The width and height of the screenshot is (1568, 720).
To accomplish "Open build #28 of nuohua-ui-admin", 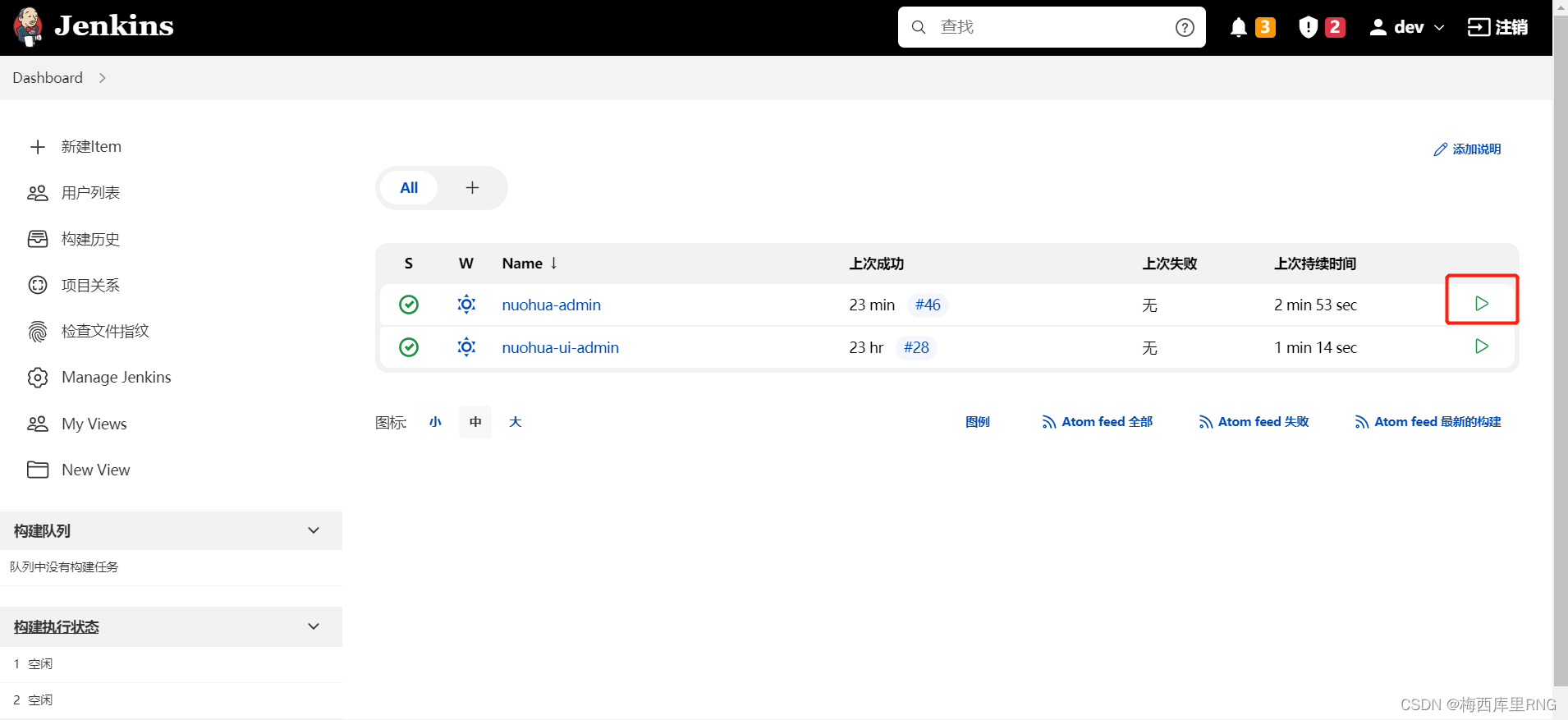I will pos(916,347).
